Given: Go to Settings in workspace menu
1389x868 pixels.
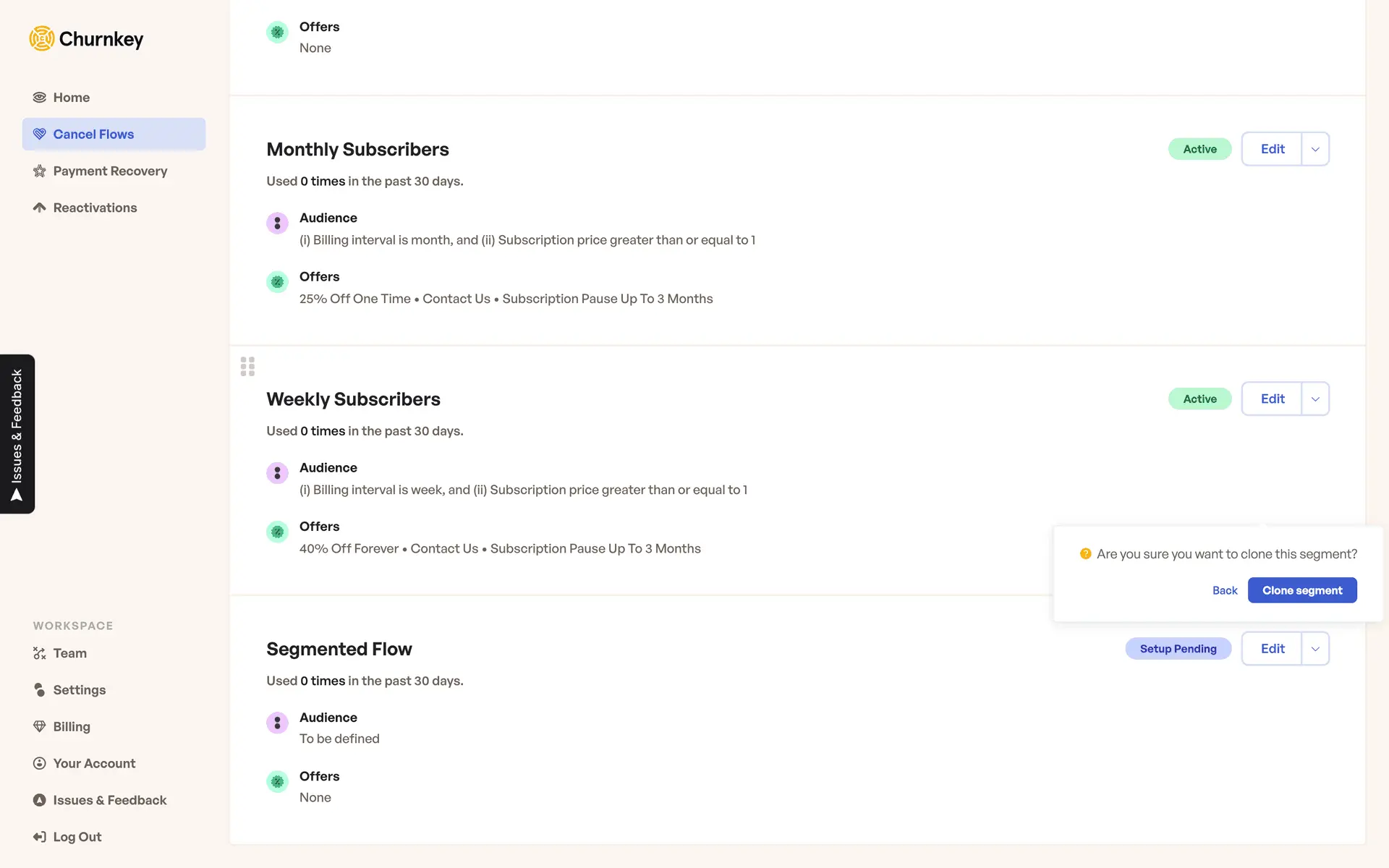Looking at the screenshot, I should coord(79,690).
